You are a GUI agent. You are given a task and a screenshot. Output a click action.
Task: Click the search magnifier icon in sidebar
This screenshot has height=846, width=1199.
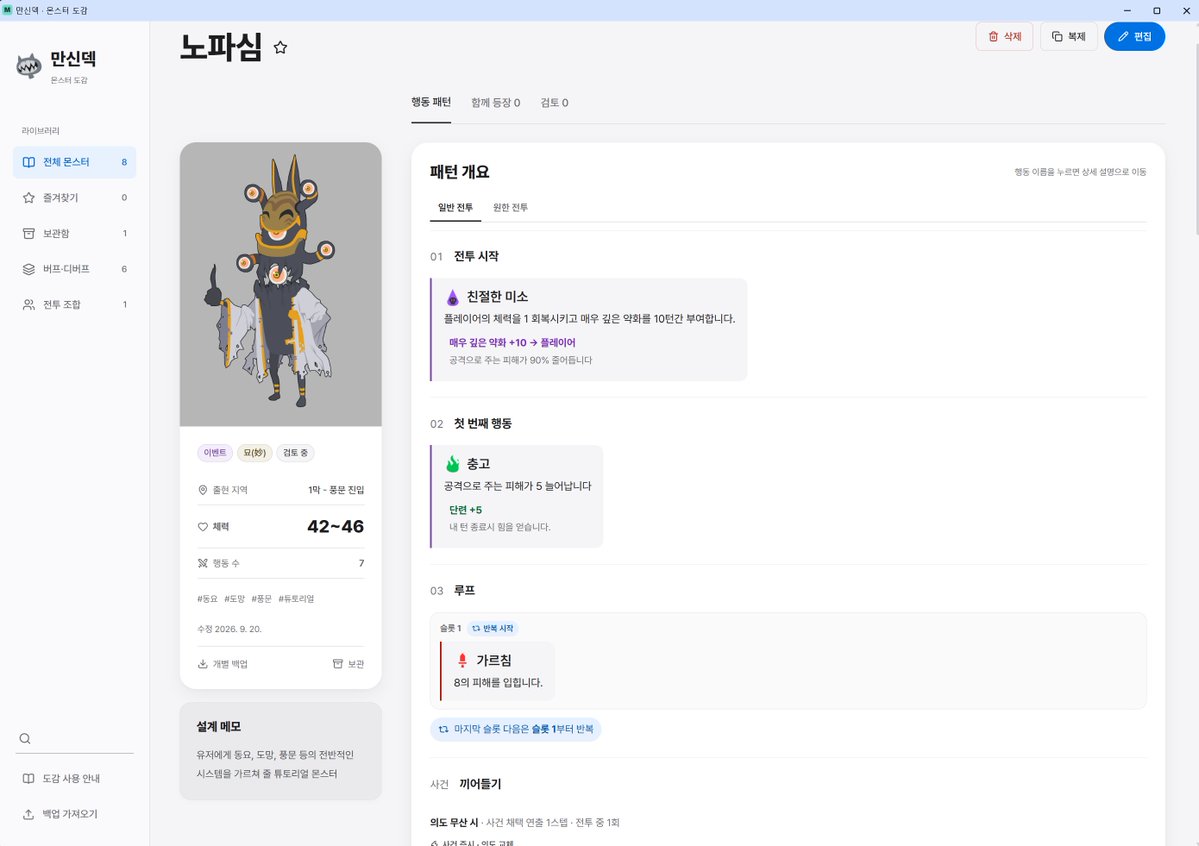pos(25,739)
